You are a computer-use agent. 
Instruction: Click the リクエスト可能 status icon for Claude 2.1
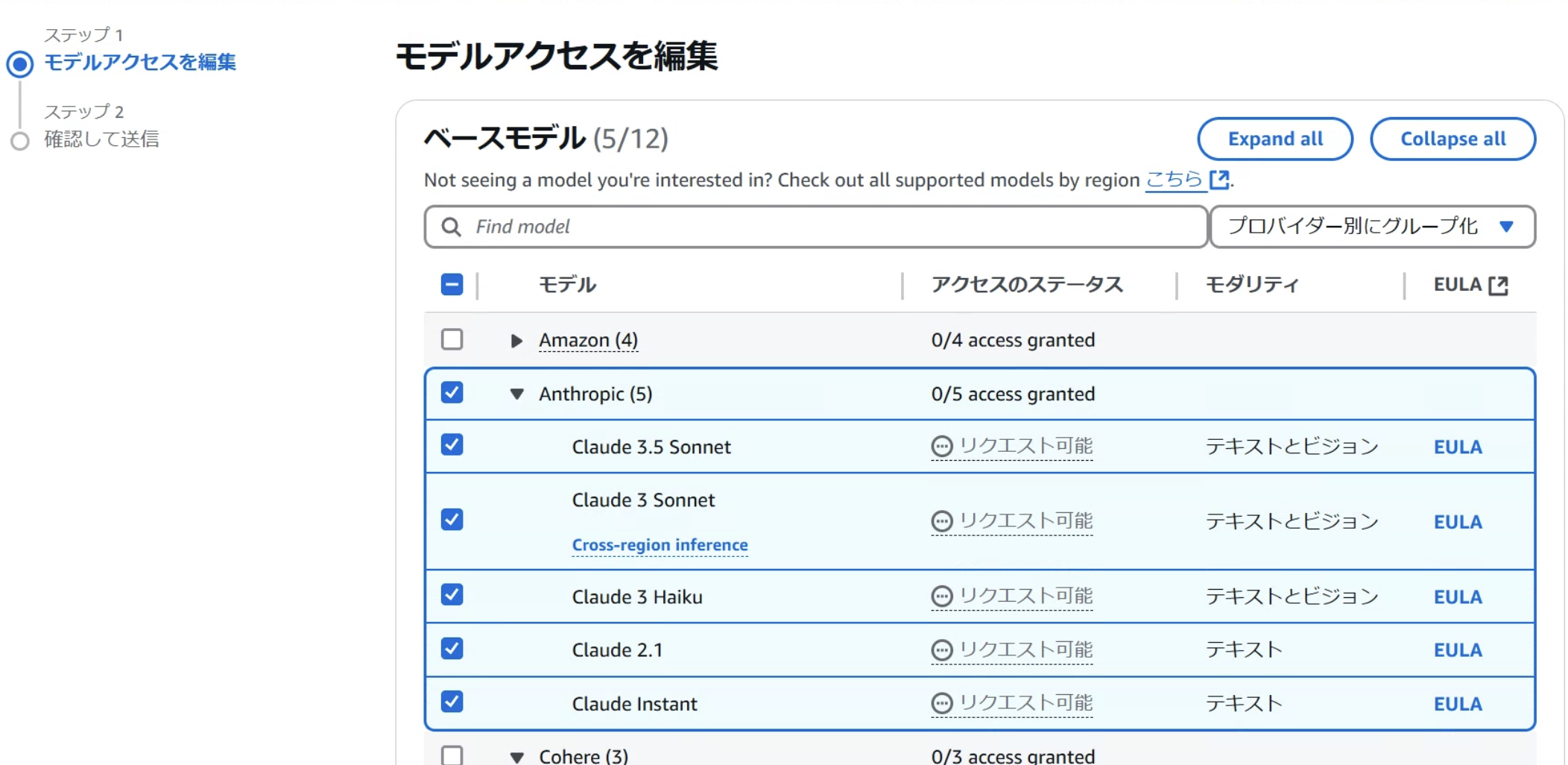click(942, 649)
